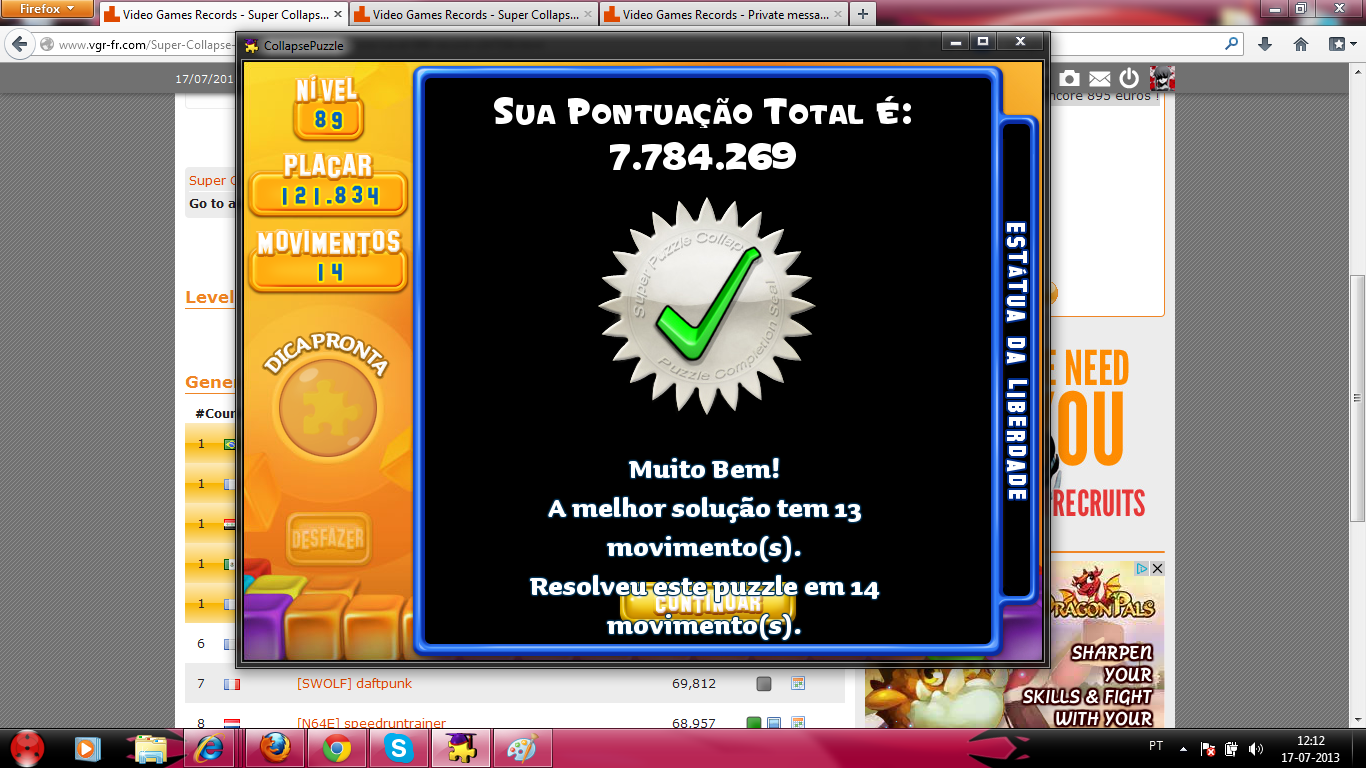Image resolution: width=1366 pixels, height=768 pixels.
Task: Open the envelope messages icon
Action: pos(1099,78)
